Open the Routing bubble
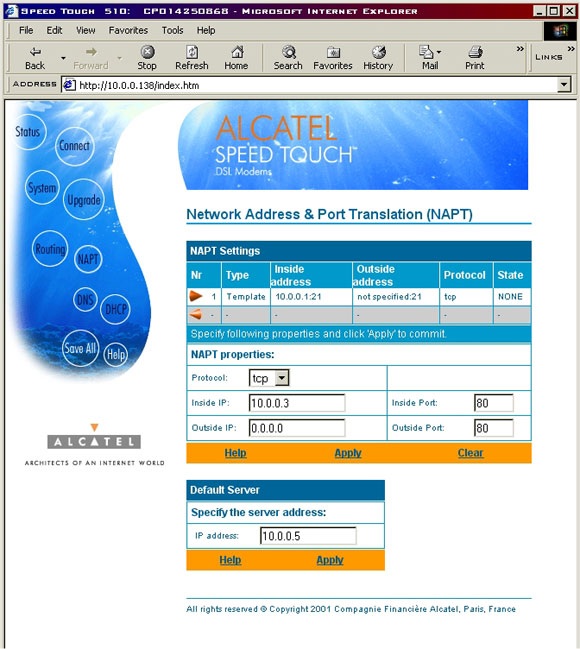580x649 pixels. (50, 249)
